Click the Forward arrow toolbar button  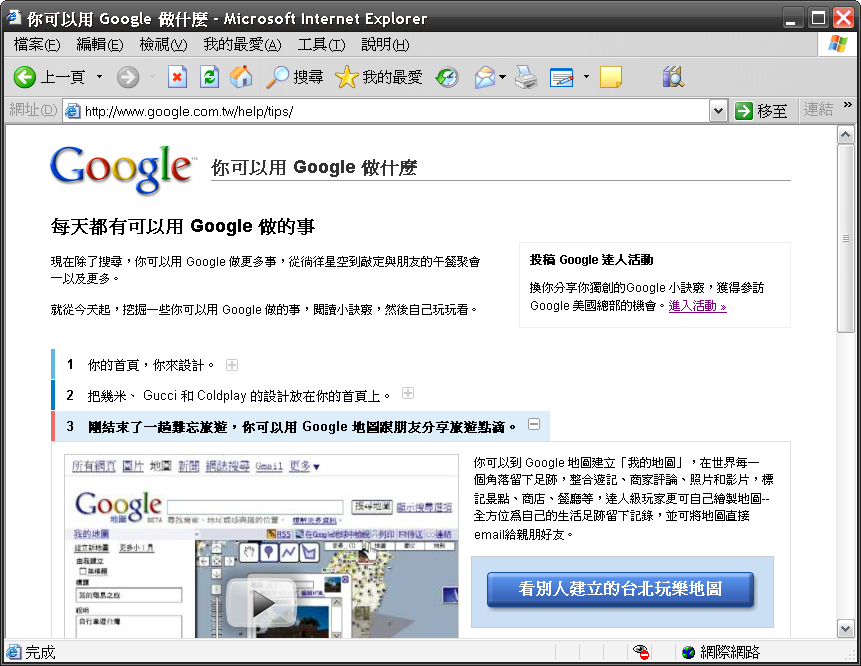click(127, 77)
